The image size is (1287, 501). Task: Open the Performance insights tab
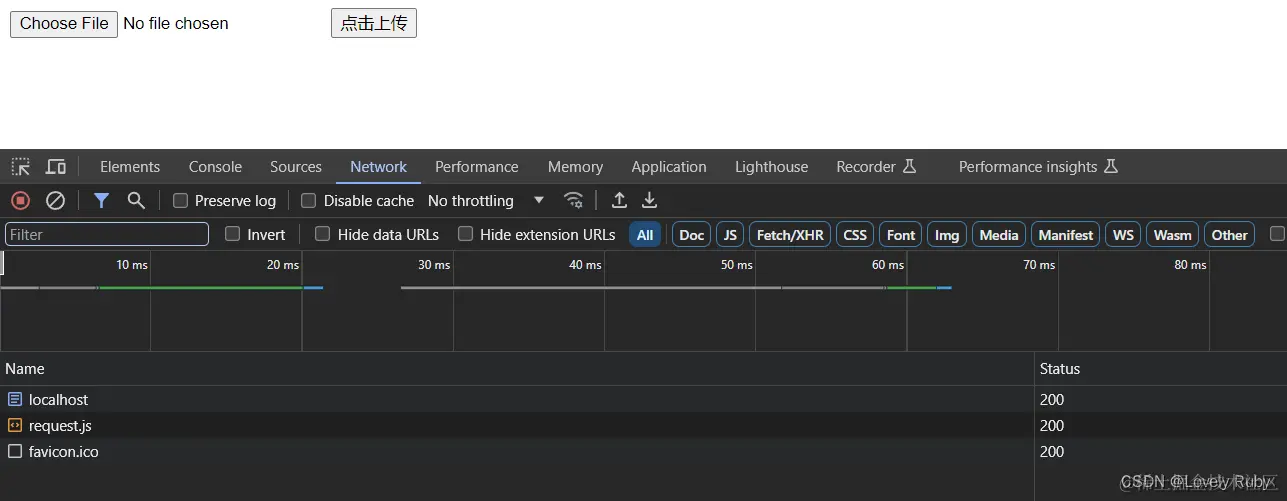click(1038, 167)
